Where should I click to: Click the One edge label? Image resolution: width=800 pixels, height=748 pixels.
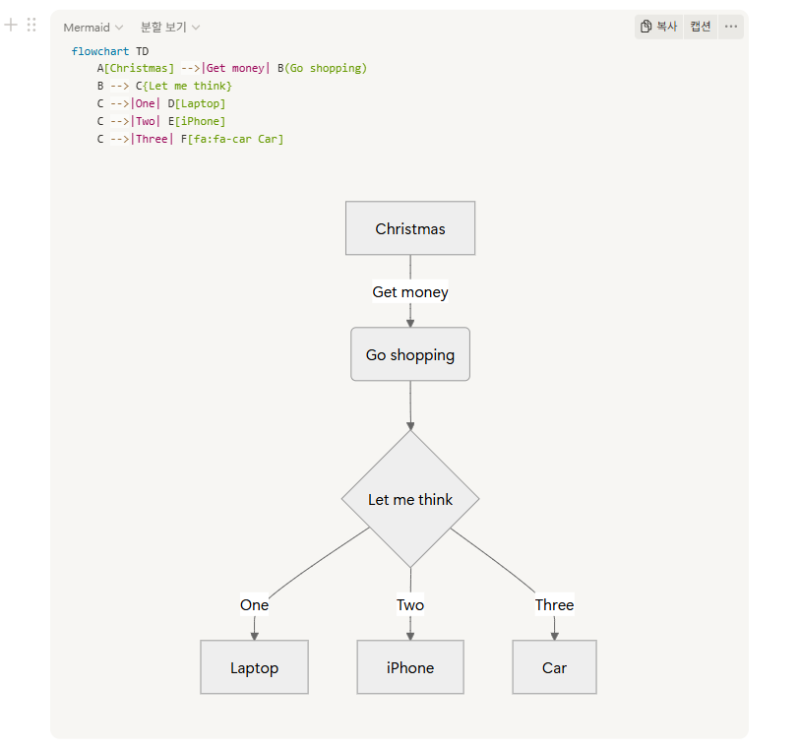pos(254,605)
